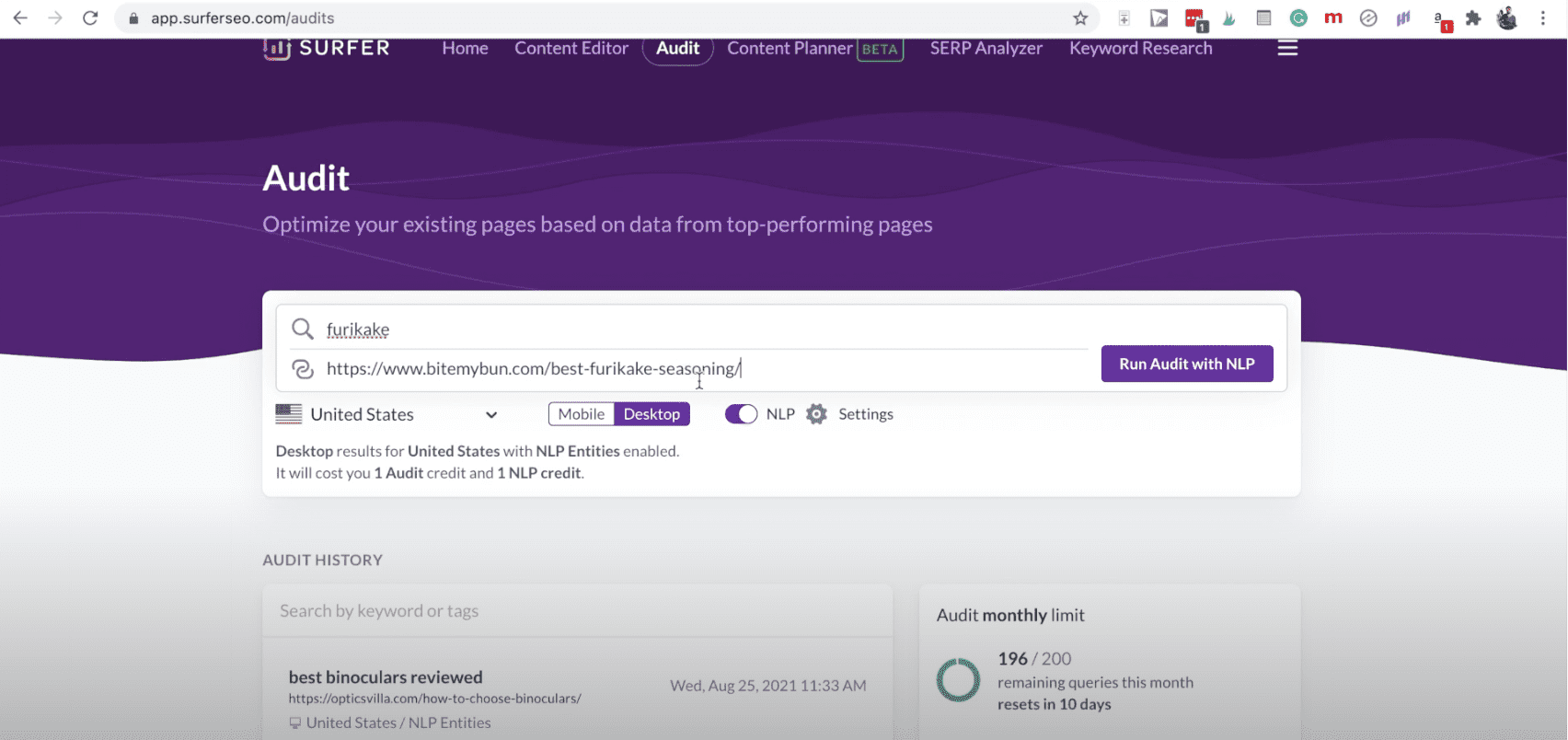Screen dimensions: 1568x740
Task: Open the Keyword Research tab
Action: (1141, 48)
